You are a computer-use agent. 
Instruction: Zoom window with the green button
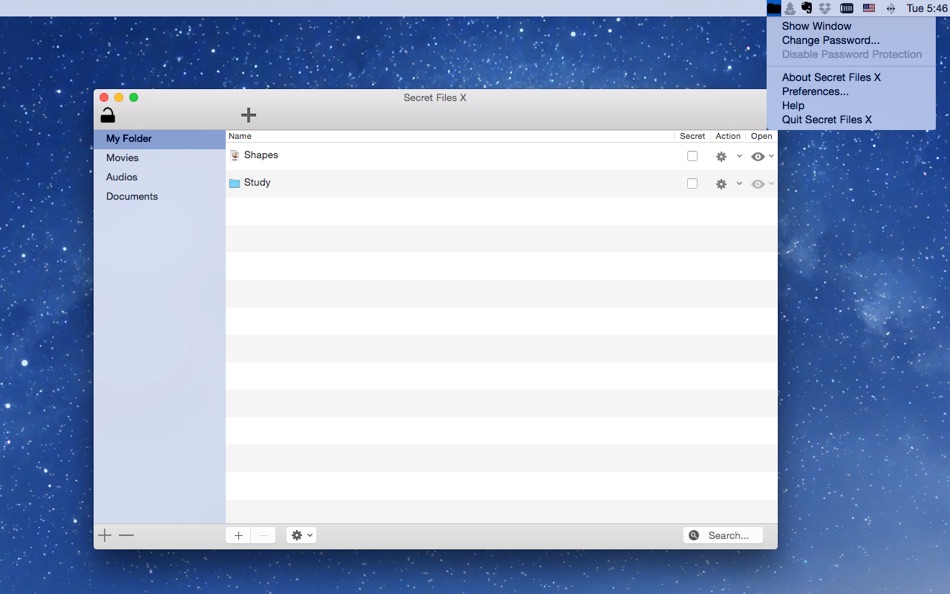pyautogui.click(x=133, y=98)
